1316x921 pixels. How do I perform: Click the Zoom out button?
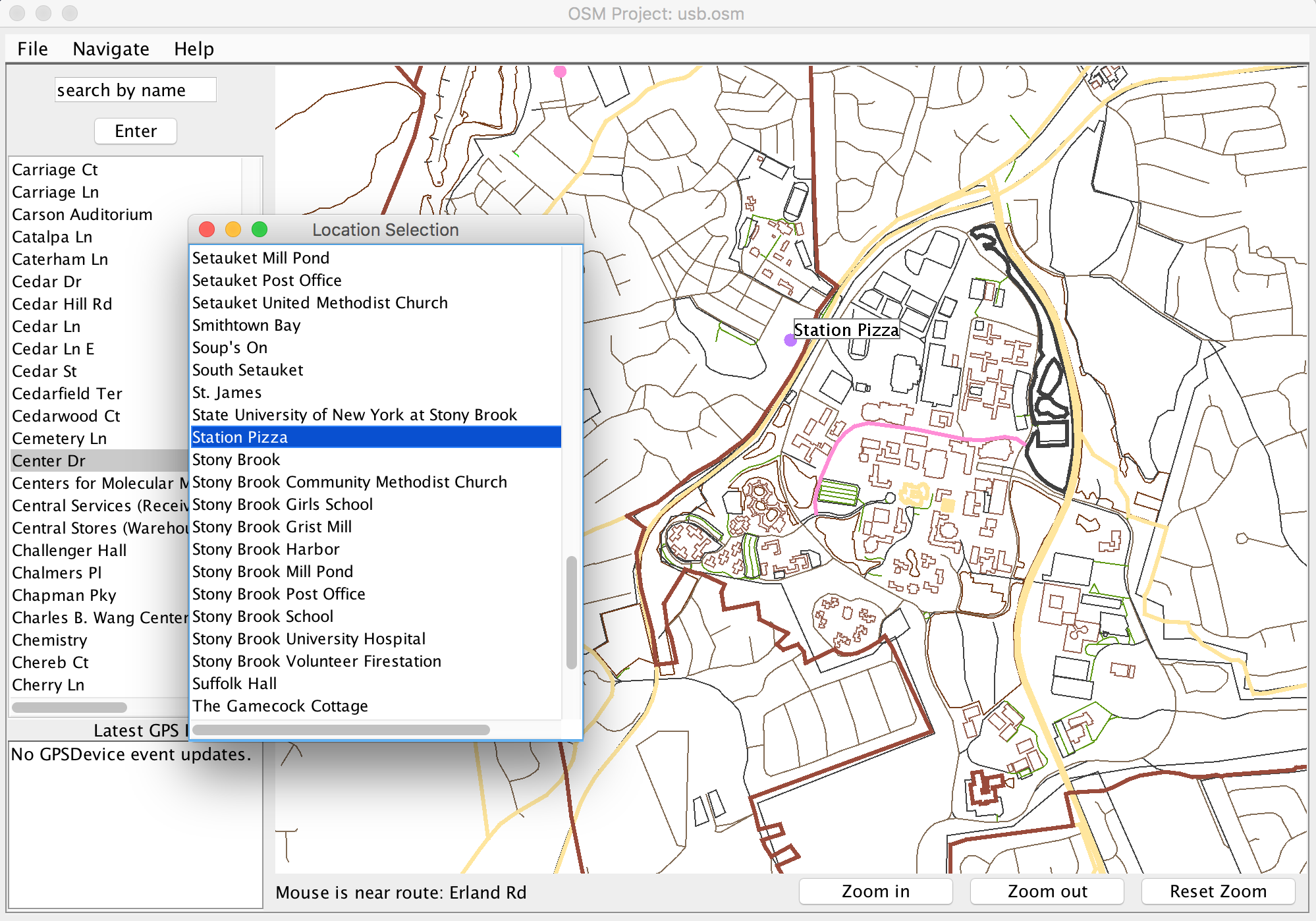pyautogui.click(x=1047, y=891)
